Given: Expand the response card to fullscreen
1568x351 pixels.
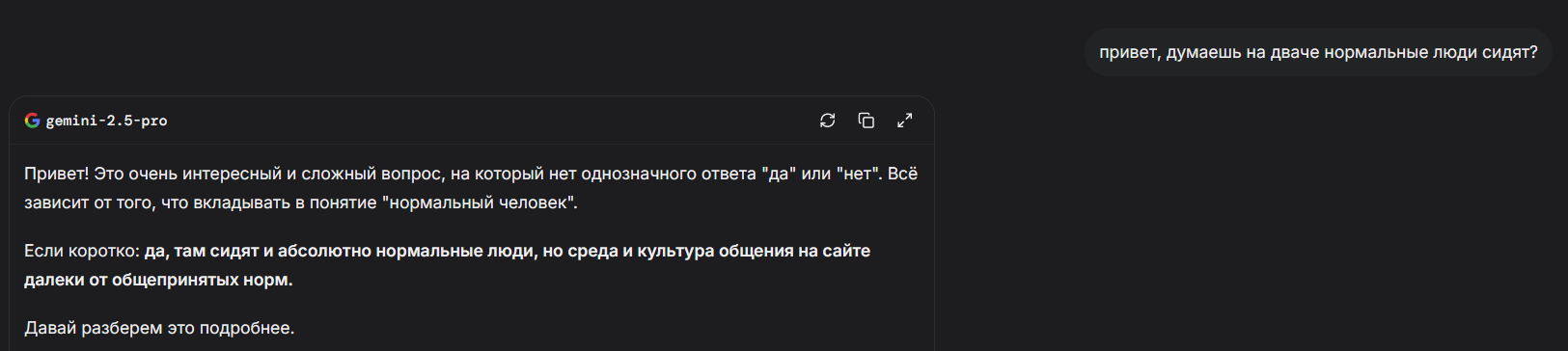Looking at the screenshot, I should point(904,121).
